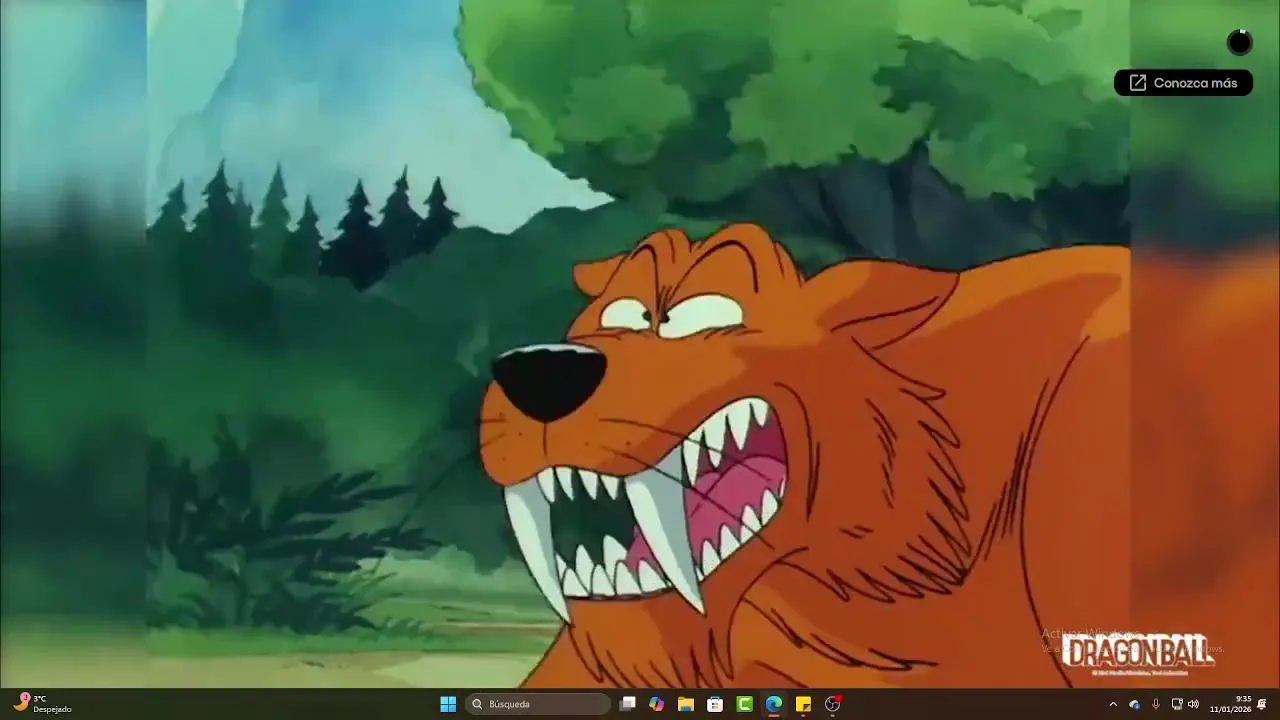Open the notifications bell icon
The height and width of the screenshot is (720, 1280).
point(1262,704)
